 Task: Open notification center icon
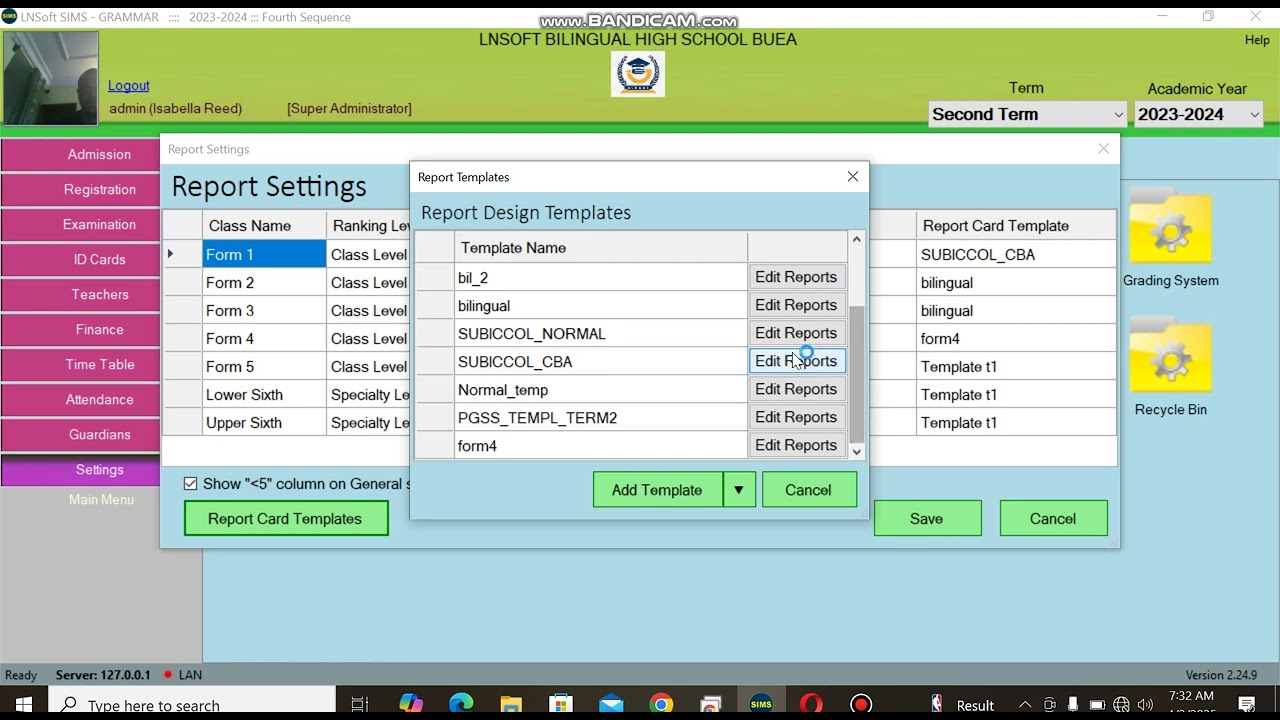pyautogui.click(x=1247, y=704)
